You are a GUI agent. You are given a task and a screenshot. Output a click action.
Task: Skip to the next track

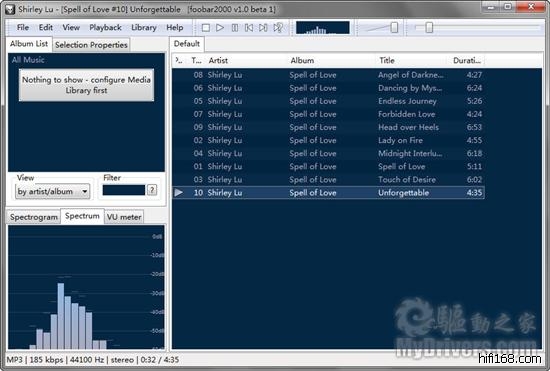(x=263, y=28)
